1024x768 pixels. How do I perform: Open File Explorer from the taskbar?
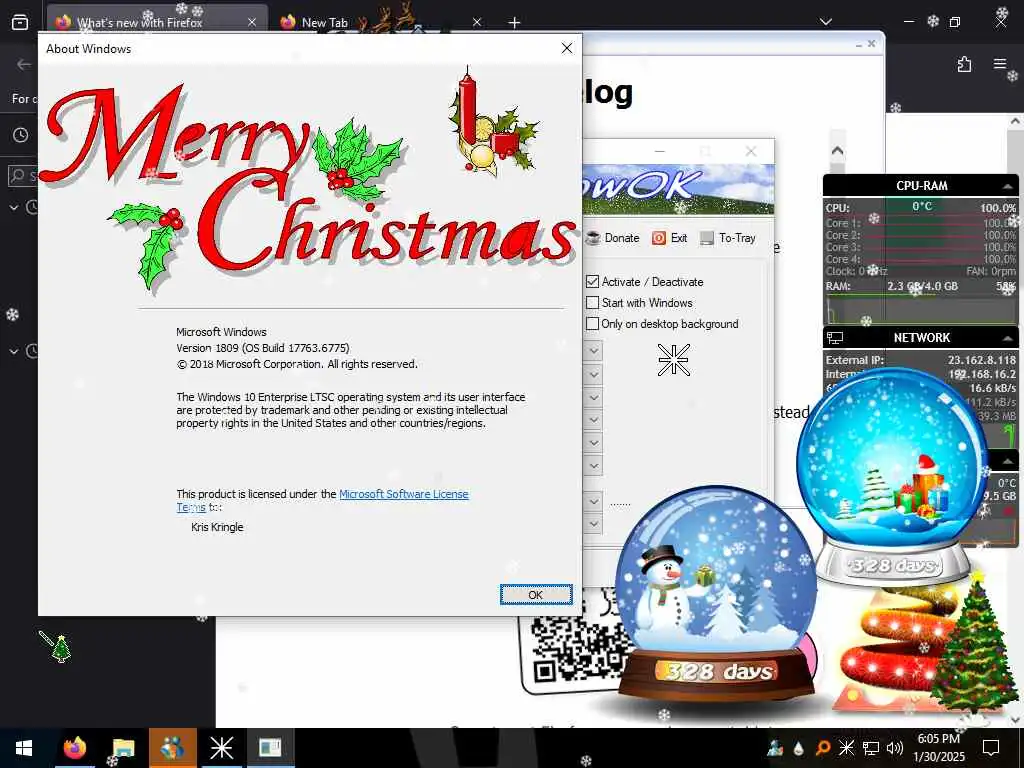(123, 748)
